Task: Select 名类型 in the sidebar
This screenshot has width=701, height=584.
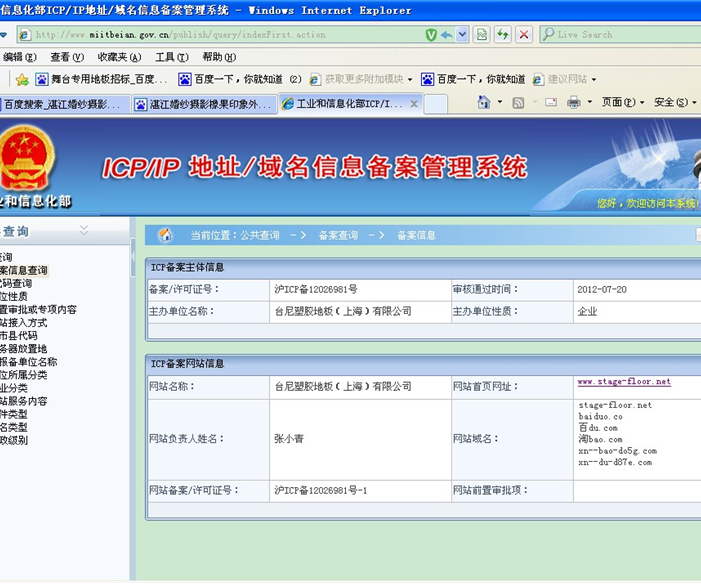Action: 14,427
